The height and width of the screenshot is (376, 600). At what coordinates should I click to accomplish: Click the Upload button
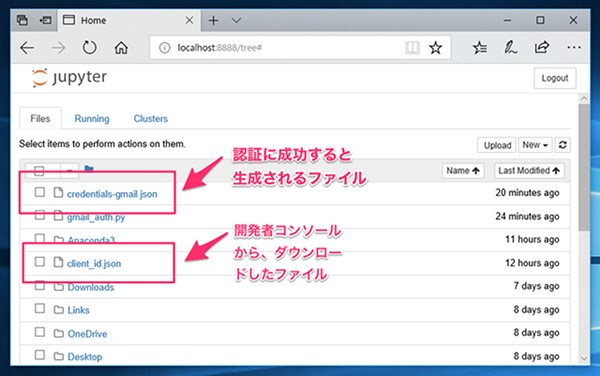coord(497,145)
